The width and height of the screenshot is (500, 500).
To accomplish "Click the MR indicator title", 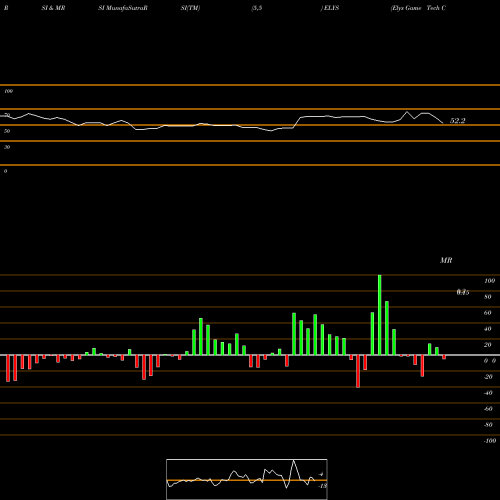I will point(446,260).
